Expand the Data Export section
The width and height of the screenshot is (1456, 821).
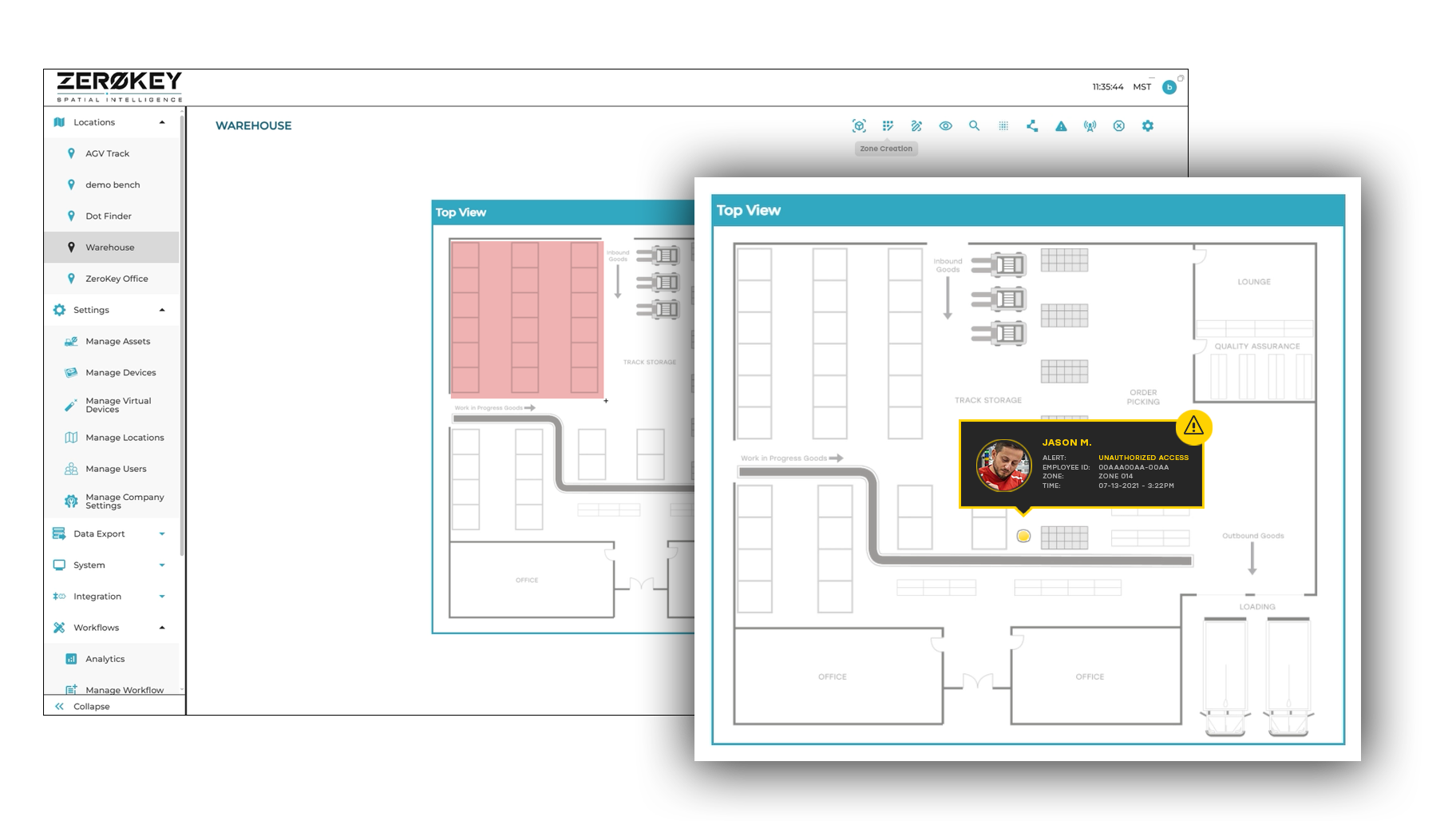tap(162, 533)
